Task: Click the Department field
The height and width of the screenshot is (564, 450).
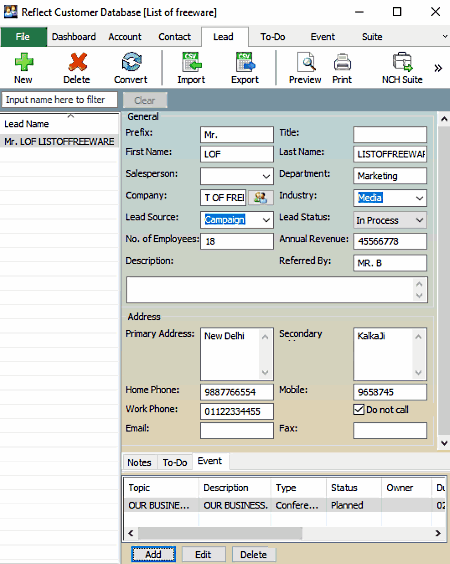Action: point(390,176)
